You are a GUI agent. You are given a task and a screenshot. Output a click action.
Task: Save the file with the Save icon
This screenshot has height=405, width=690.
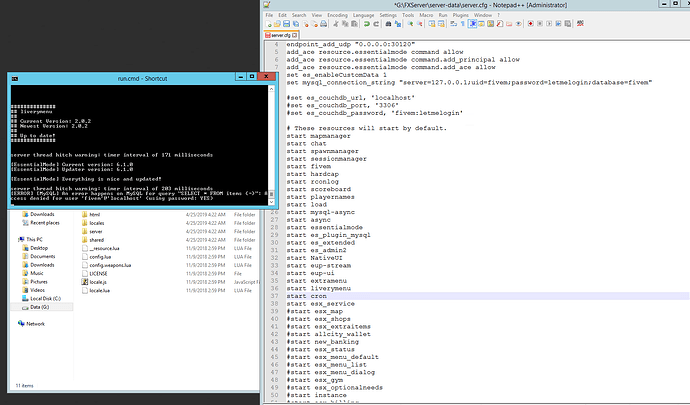click(x=286, y=24)
